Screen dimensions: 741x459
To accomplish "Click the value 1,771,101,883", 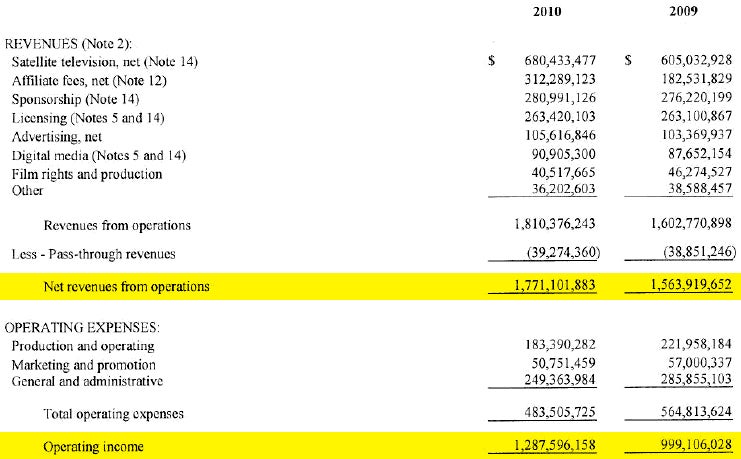I will point(555,286).
